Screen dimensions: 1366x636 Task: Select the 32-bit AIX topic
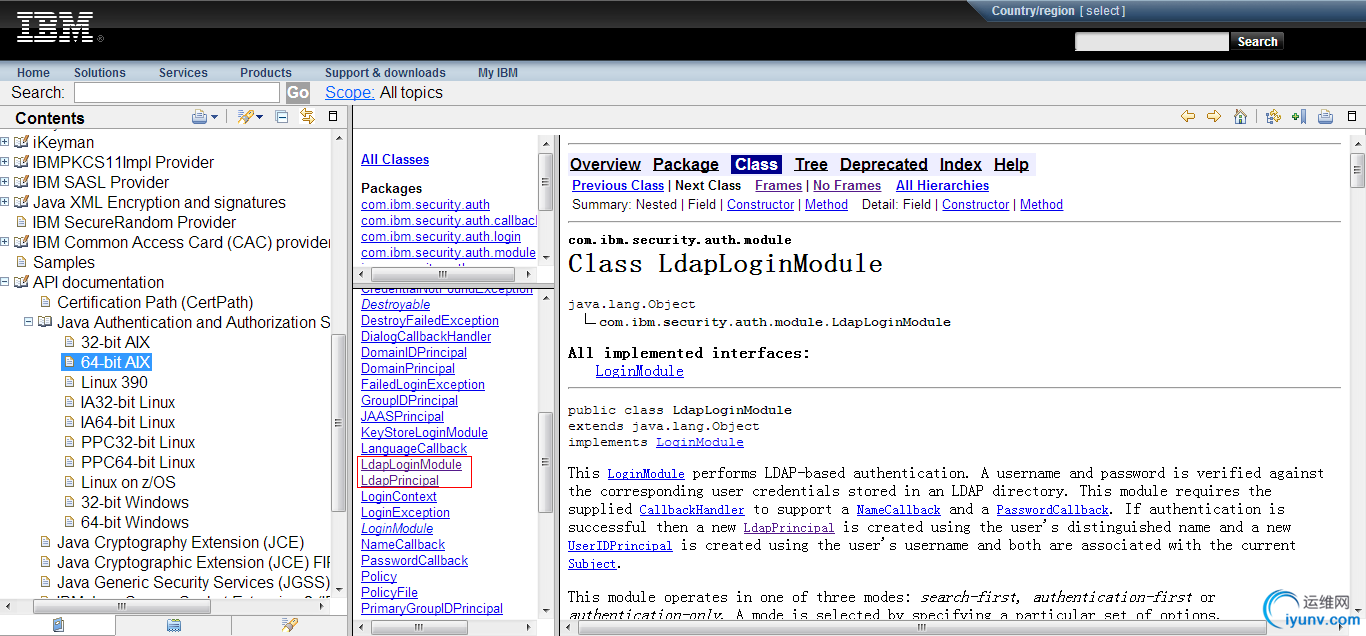tap(115, 342)
